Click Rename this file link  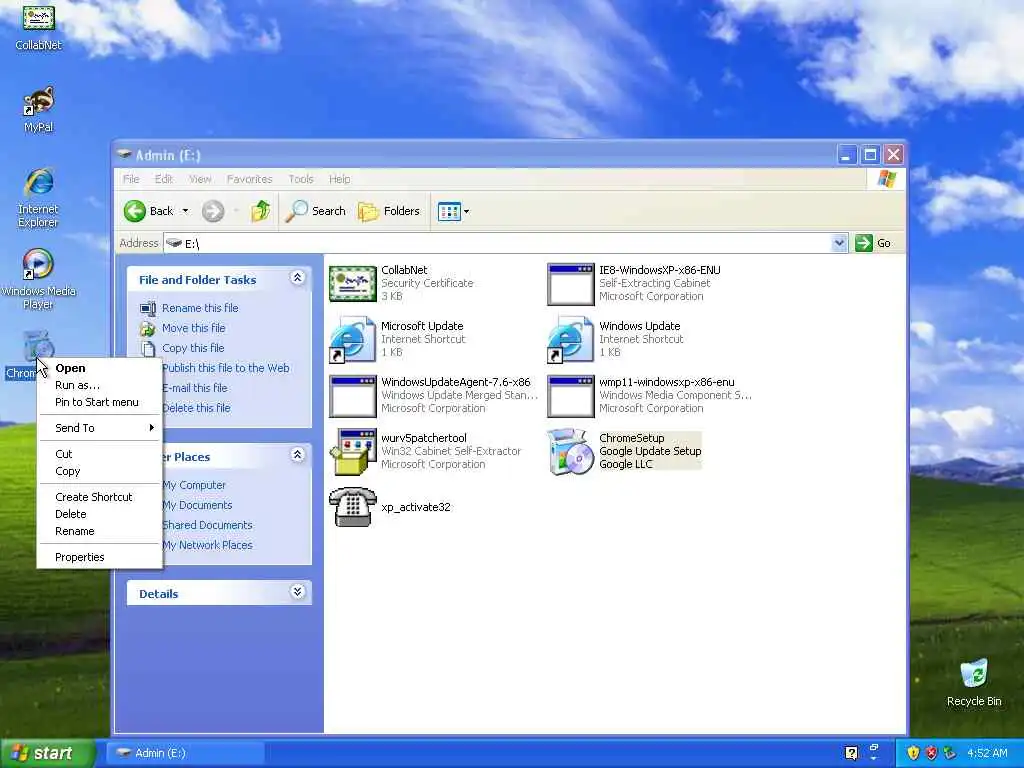[200, 308]
